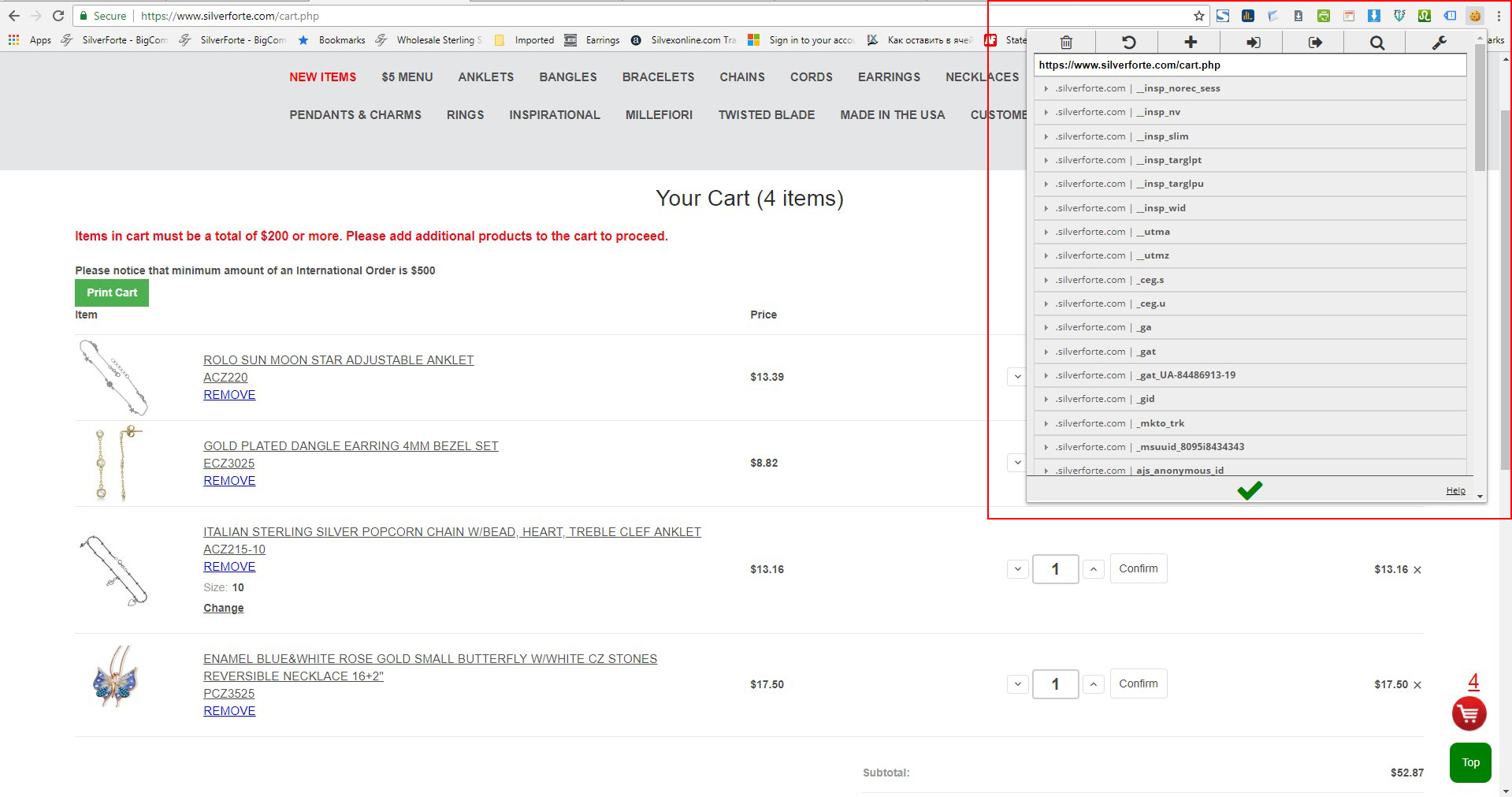Image resolution: width=1512 pixels, height=797 pixels.
Task: Click the bar chart extension icon
Action: [x=1248, y=16]
